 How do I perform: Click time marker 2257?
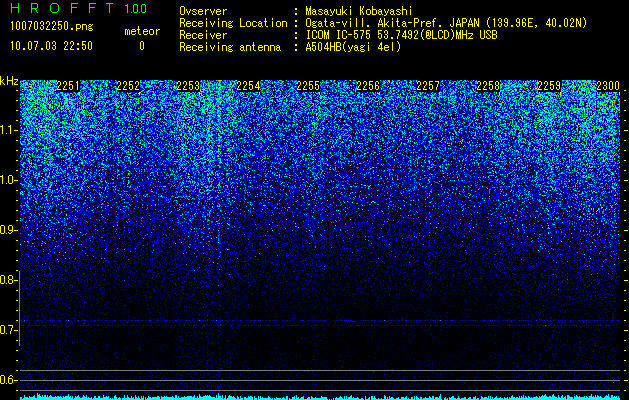click(428, 86)
